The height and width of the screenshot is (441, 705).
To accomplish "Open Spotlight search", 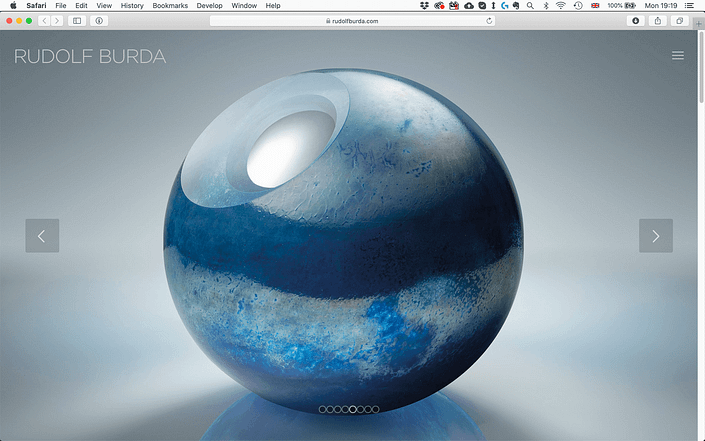I will [530, 5].
